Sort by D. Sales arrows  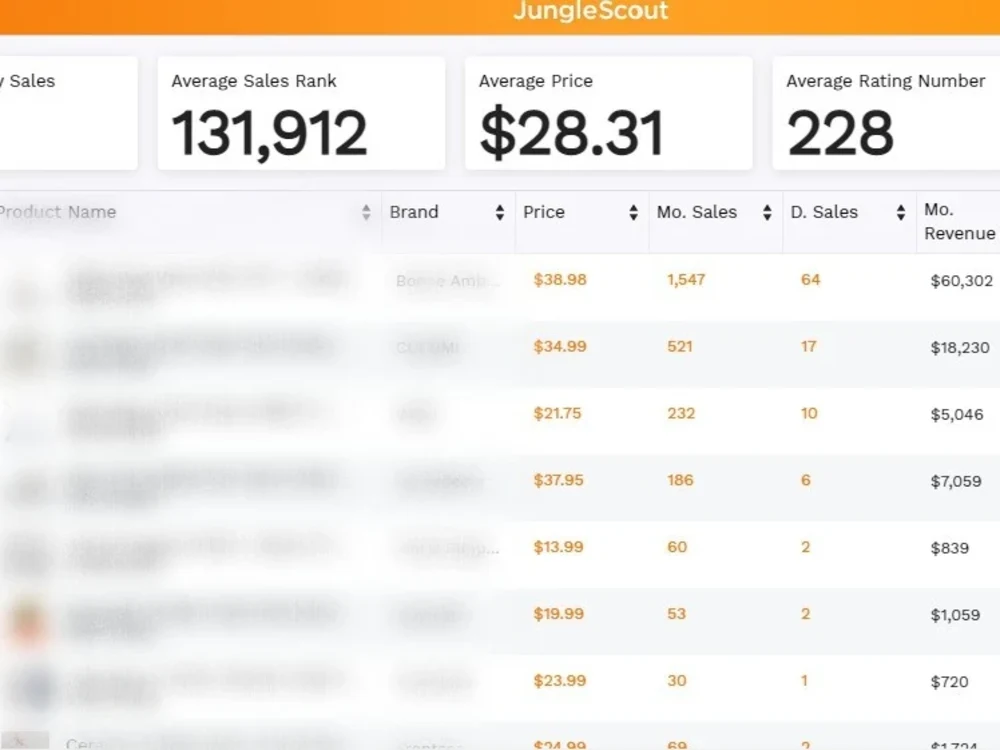[901, 212]
